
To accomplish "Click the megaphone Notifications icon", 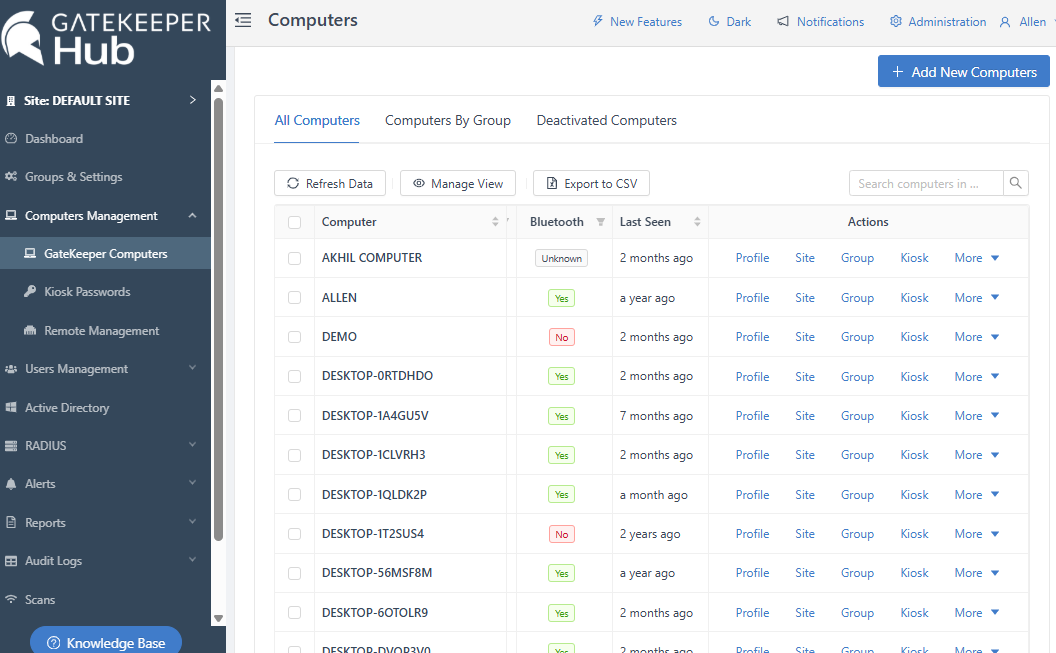I will (783, 22).
